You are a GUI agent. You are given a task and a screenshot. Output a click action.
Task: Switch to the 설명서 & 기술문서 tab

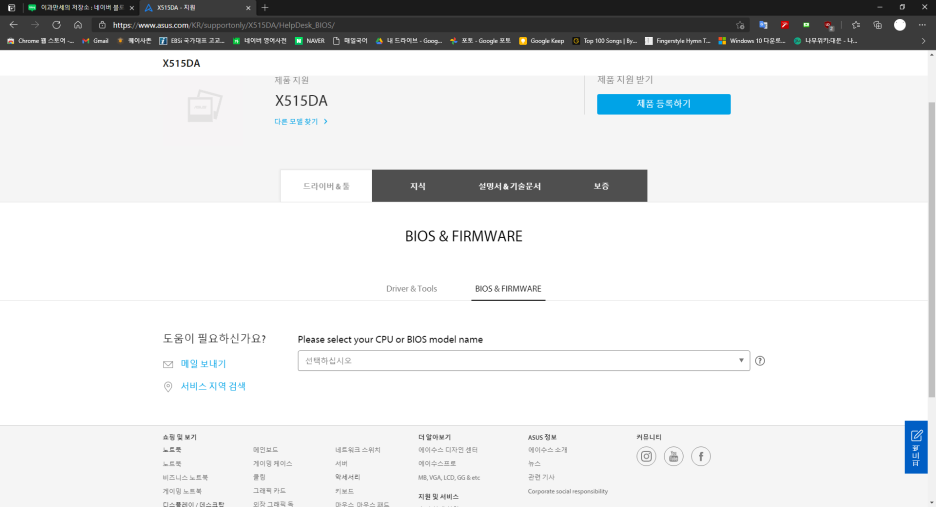[509, 186]
